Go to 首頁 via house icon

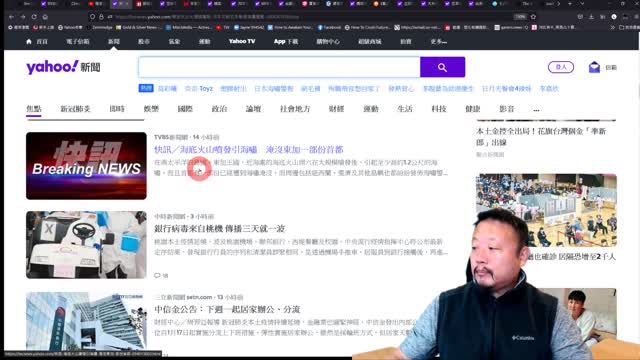coord(29,41)
